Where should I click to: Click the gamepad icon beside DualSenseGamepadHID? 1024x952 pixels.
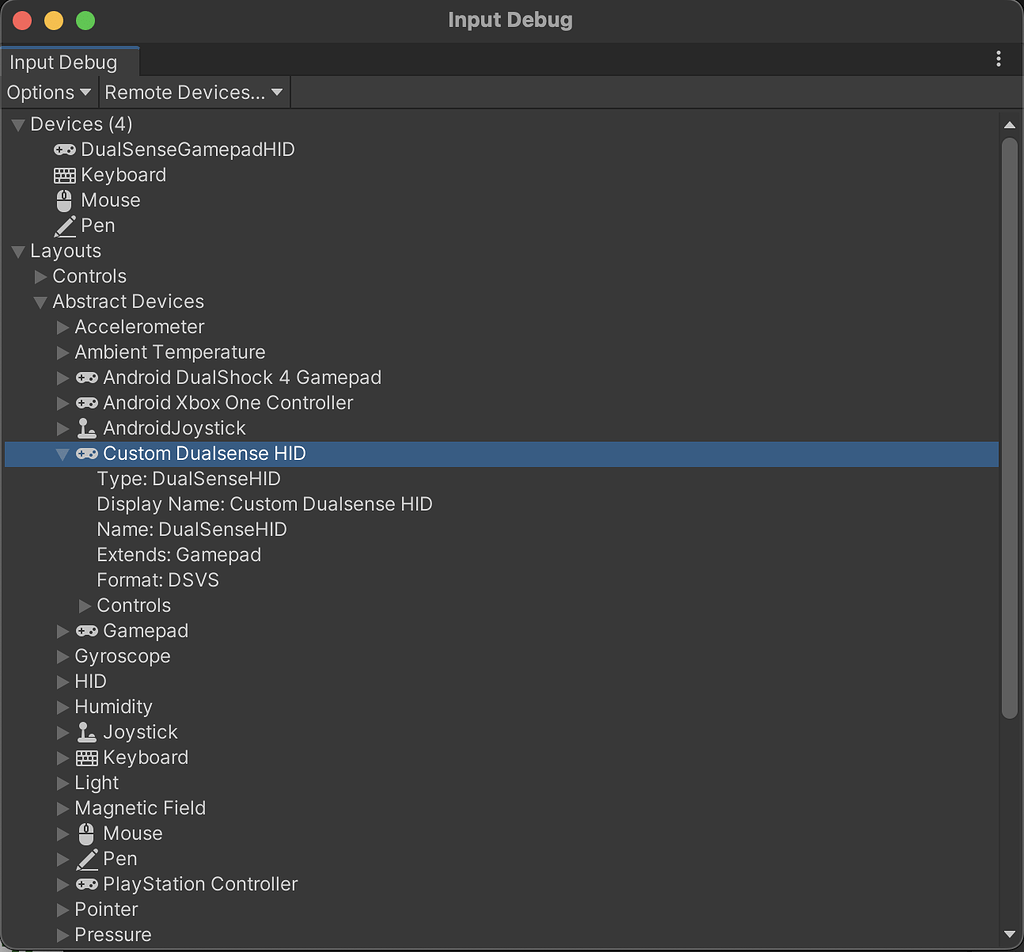[64, 149]
